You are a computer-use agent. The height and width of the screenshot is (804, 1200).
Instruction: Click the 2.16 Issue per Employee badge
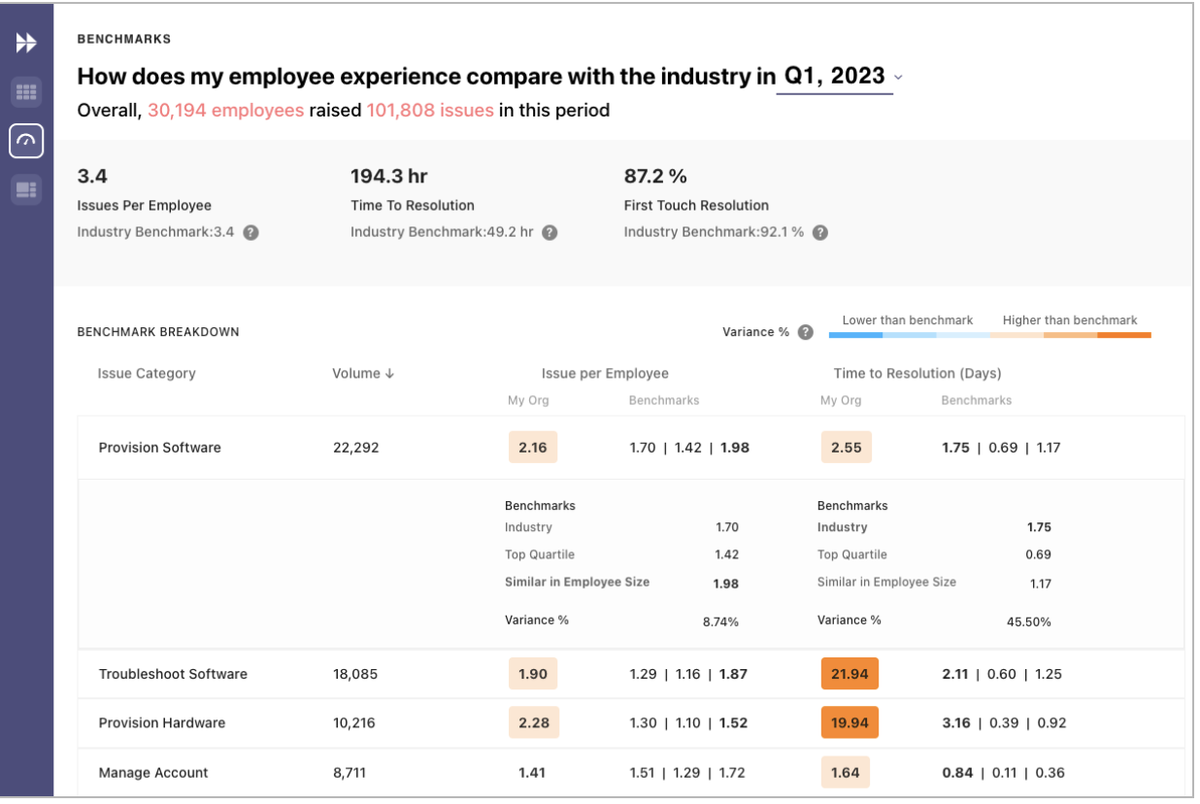pos(533,447)
